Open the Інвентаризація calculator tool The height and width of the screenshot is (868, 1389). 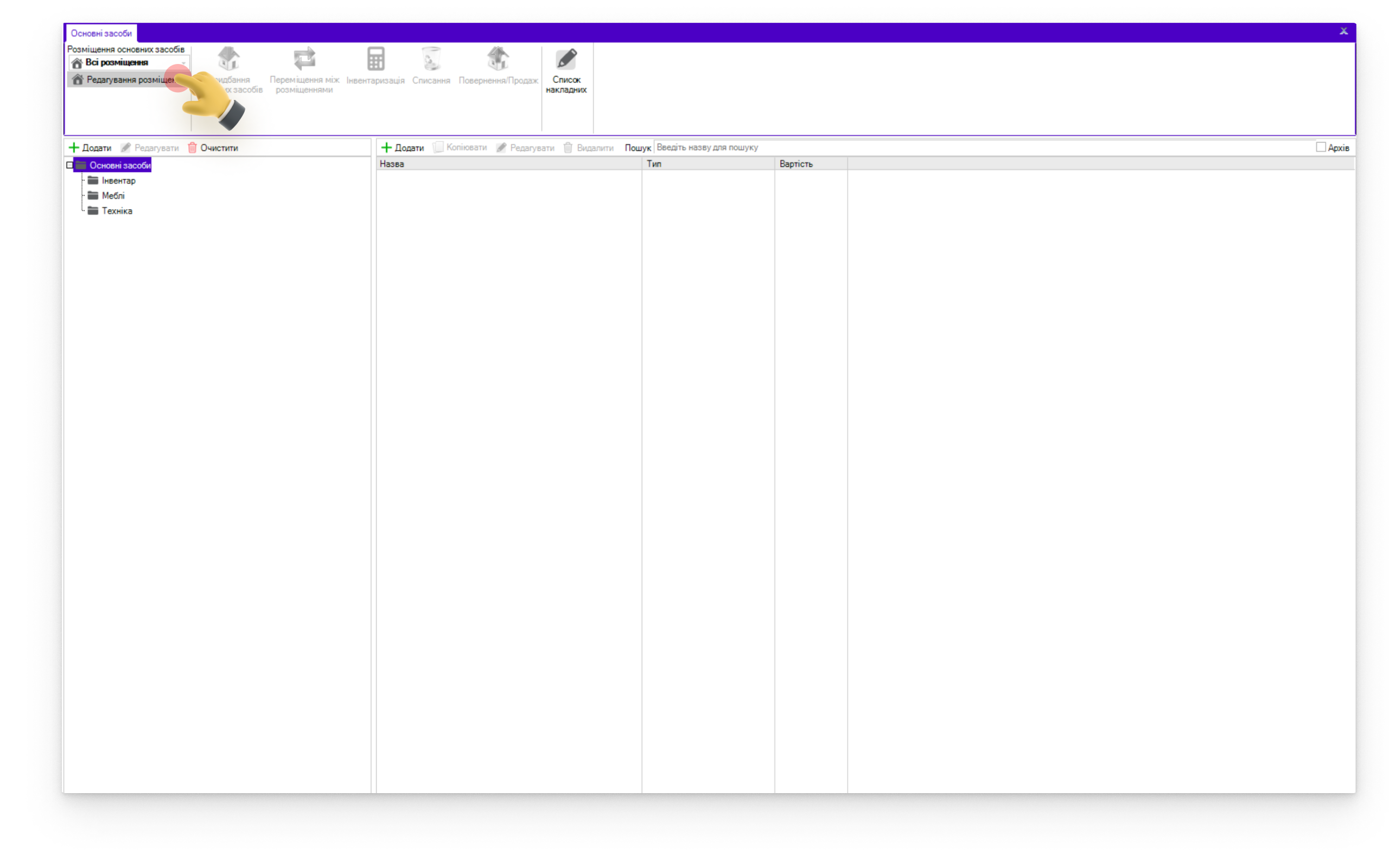click(375, 66)
